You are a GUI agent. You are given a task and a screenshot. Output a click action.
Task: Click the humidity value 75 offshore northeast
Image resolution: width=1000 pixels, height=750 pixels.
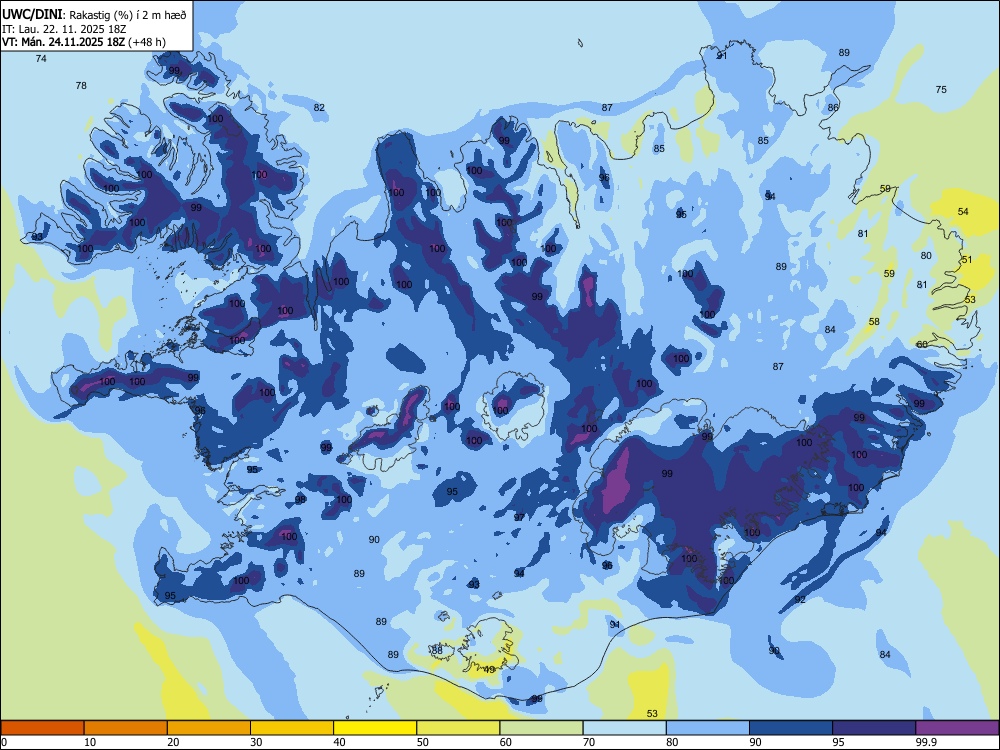pyautogui.click(x=941, y=90)
